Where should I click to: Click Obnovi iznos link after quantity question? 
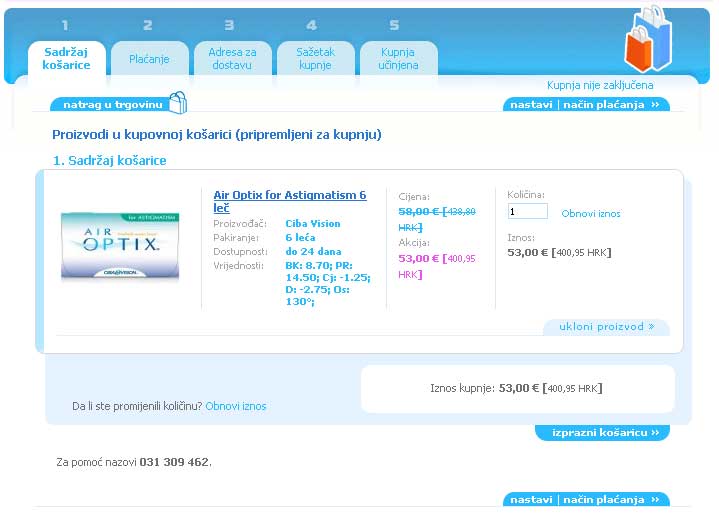point(236,406)
